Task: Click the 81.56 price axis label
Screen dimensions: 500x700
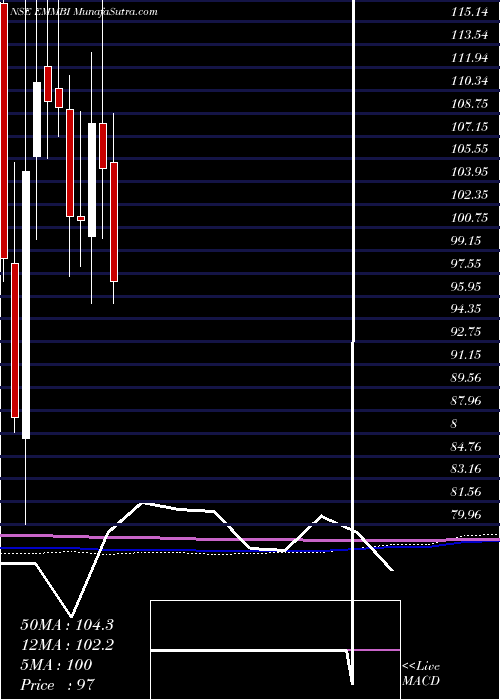Action: tap(466, 492)
